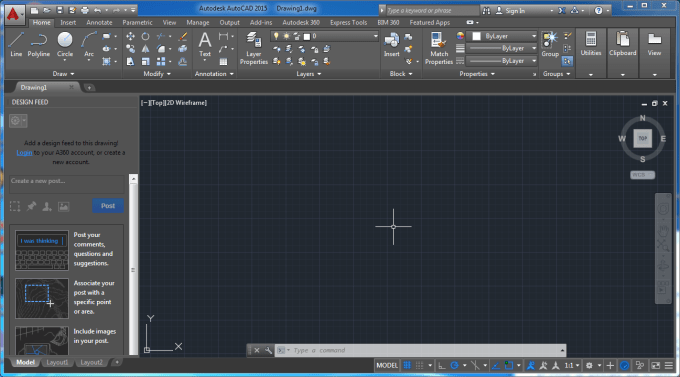Toggle annotation visibility in status bar
The height and width of the screenshot is (377, 680).
pyautogui.click(x=531, y=366)
